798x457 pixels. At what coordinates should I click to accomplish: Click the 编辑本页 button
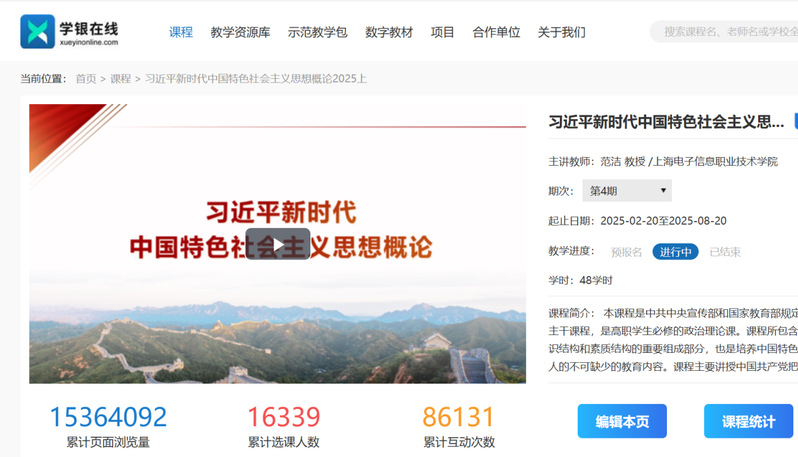pyautogui.click(x=622, y=421)
